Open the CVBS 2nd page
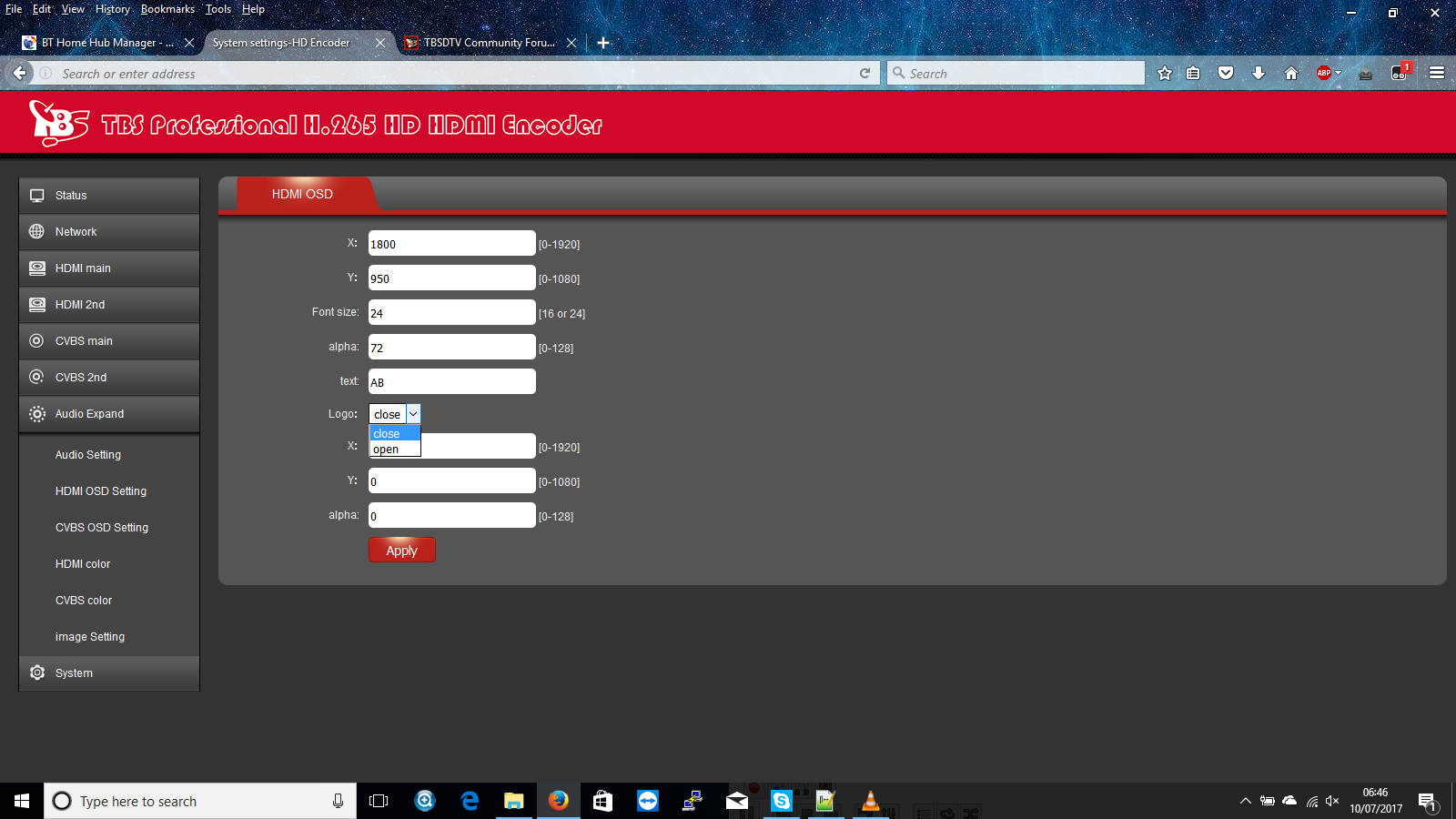This screenshot has width=1456, height=819. (x=109, y=378)
